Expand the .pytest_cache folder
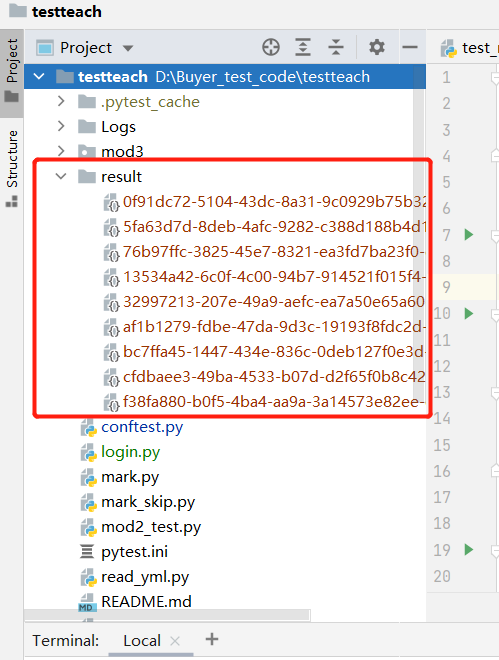 click(x=61, y=101)
